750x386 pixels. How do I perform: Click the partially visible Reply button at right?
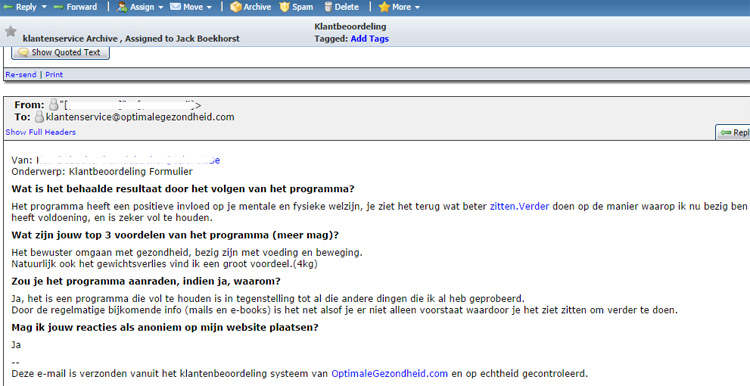coord(733,132)
